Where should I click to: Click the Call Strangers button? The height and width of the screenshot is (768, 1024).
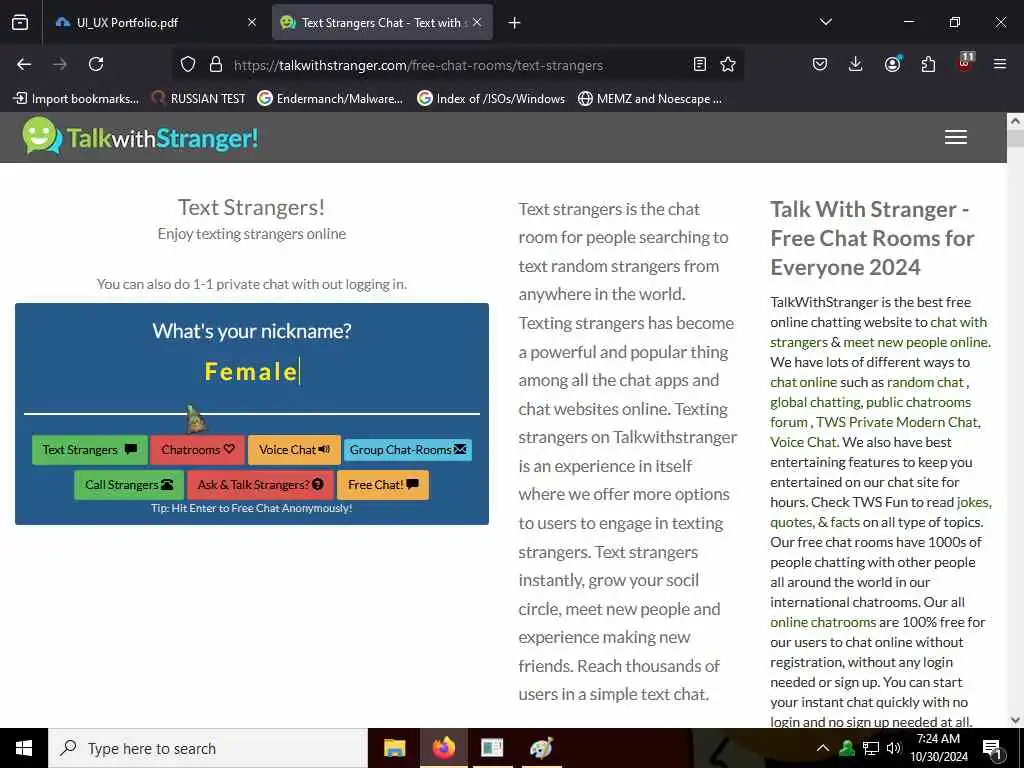[x=129, y=485]
